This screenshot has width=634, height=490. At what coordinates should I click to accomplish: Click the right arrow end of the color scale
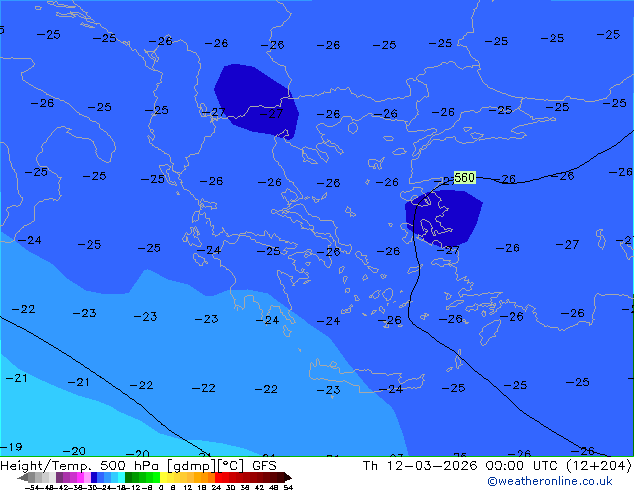(x=288, y=477)
